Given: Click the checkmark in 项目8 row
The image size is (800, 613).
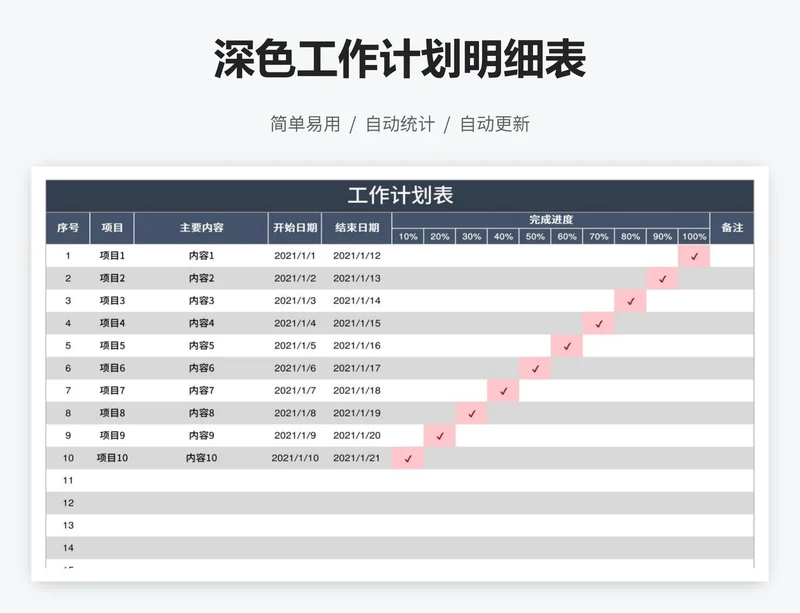Looking at the screenshot, I should coord(471,413).
